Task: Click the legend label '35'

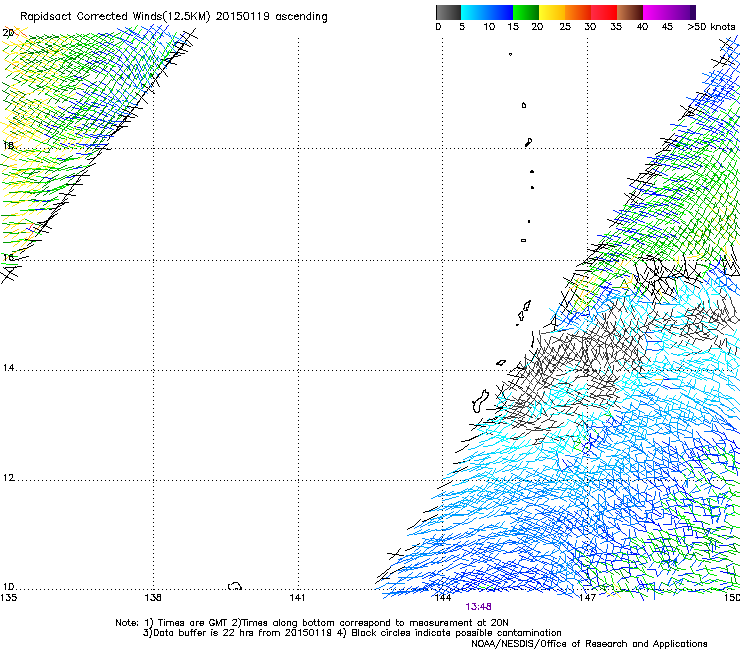Action: pos(616,27)
